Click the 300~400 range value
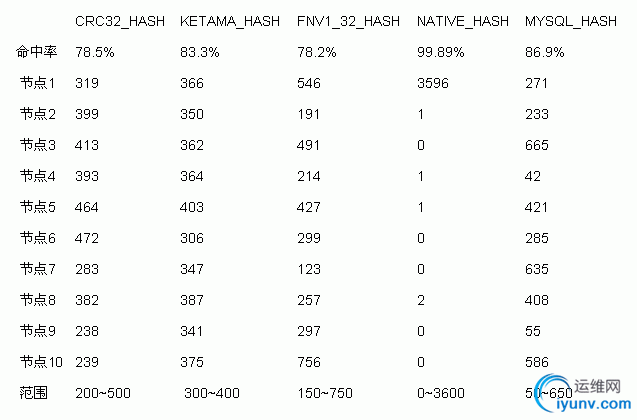This screenshot has height=420, width=637. tap(212, 393)
